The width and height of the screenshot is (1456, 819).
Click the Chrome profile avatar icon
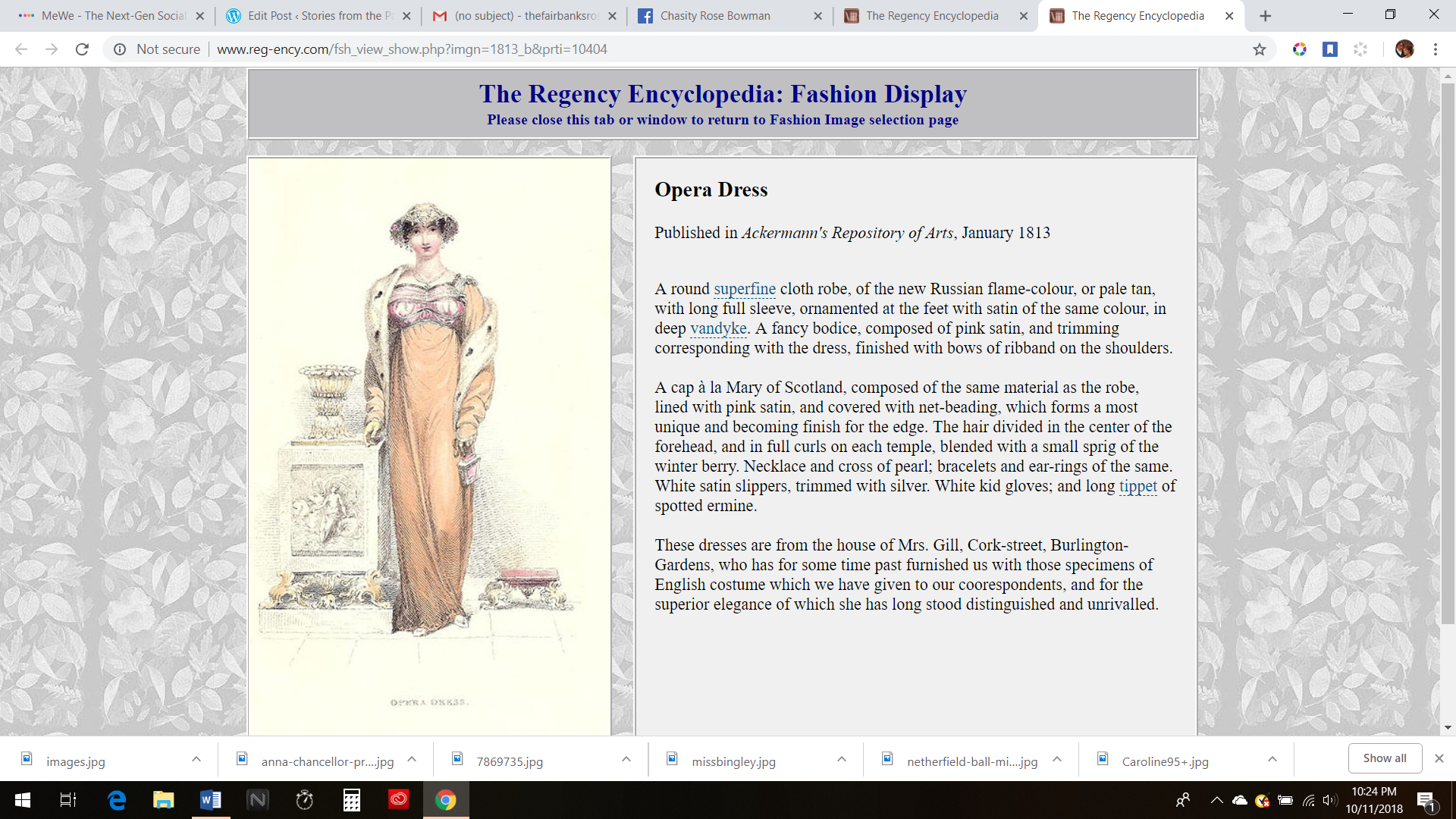pos(1404,49)
